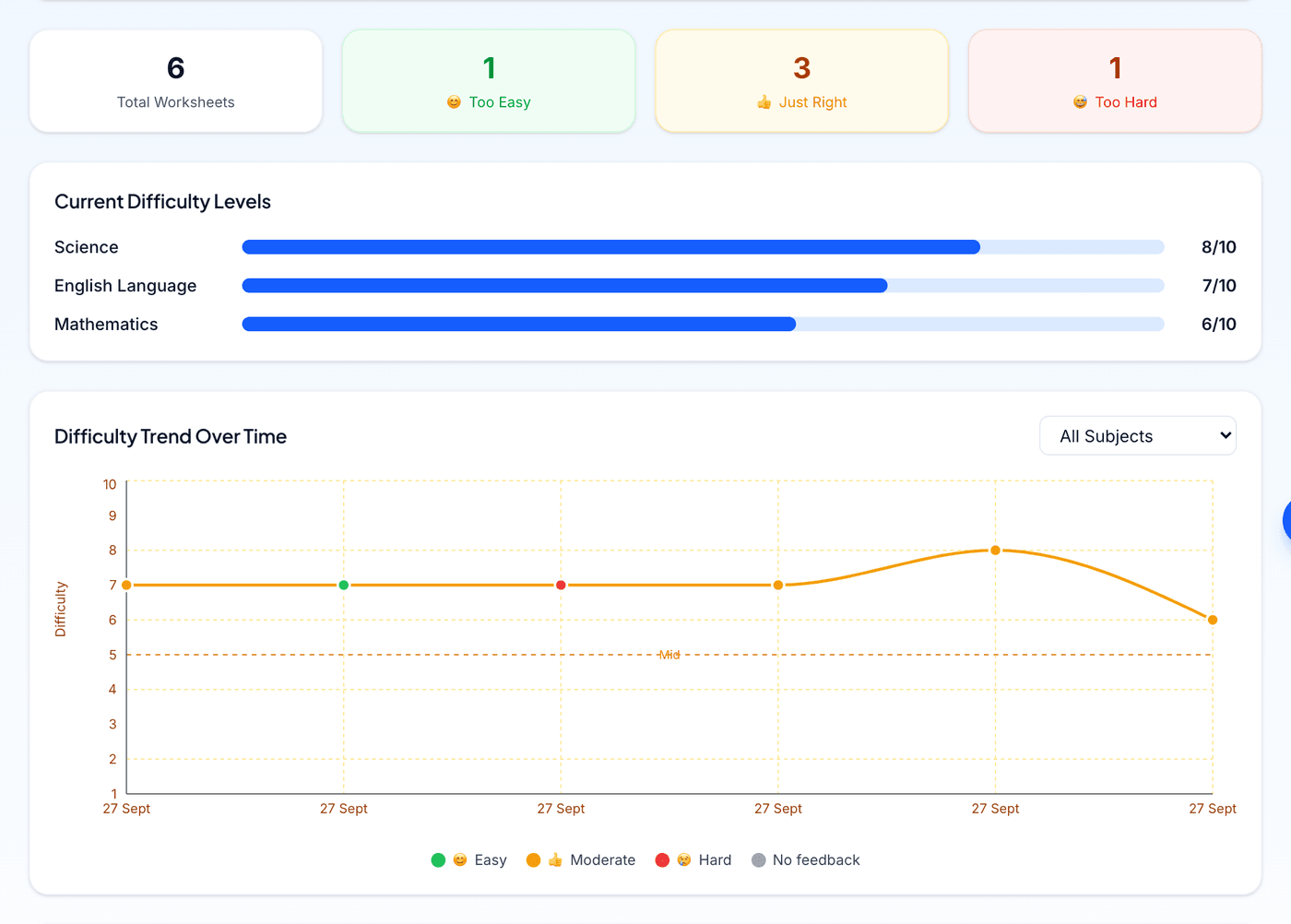Click the smiley emoji in the Easy legend

[459, 860]
